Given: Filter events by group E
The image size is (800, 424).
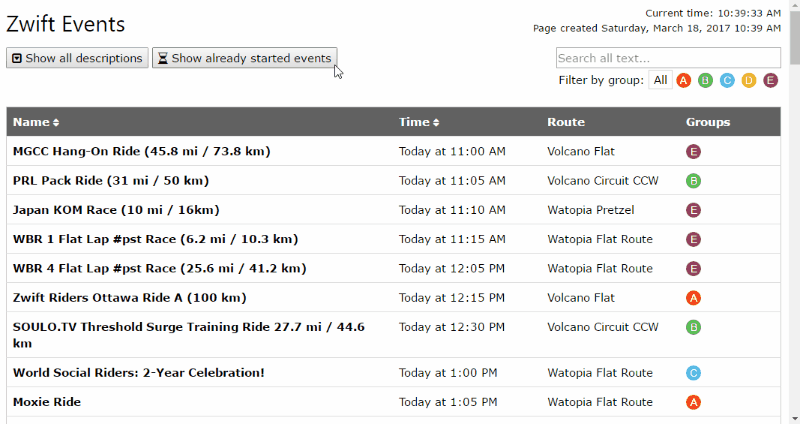Looking at the screenshot, I should [770, 80].
